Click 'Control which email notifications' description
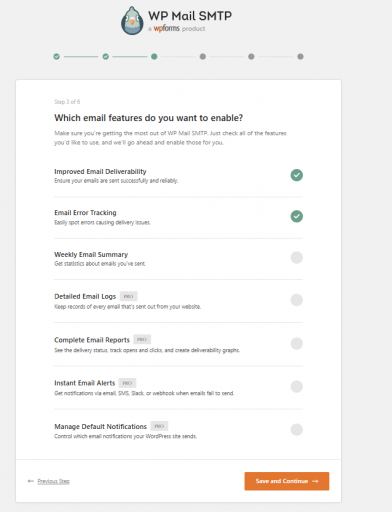This screenshot has width=392, height=512. pyautogui.click(x=126, y=436)
